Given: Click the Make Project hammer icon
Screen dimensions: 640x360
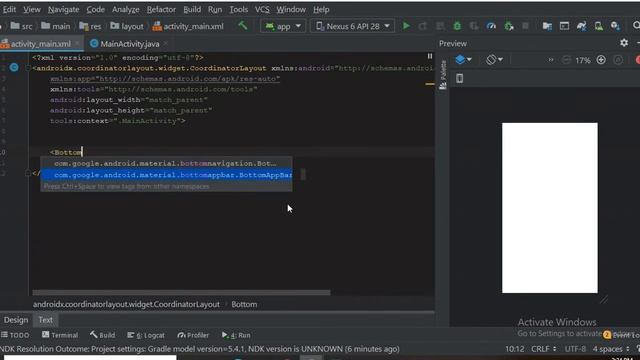Looking at the screenshot, I should (x=242, y=26).
